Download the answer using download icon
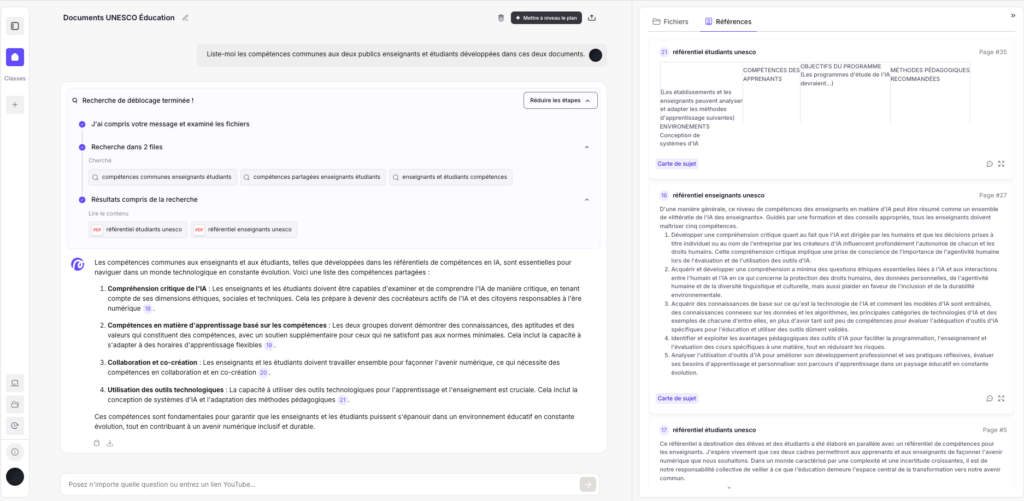1024x501 pixels. click(110, 443)
